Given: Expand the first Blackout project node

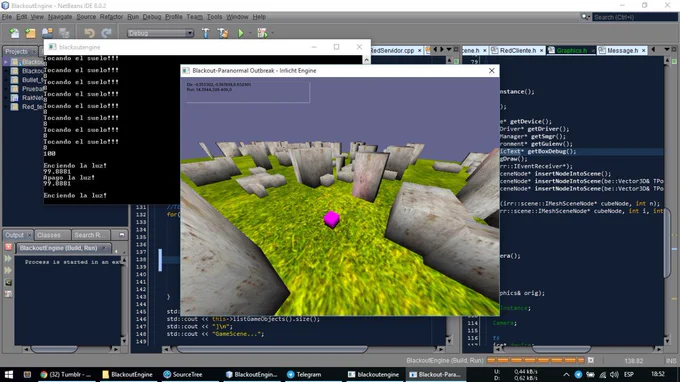Looking at the screenshot, I should click(6, 62).
